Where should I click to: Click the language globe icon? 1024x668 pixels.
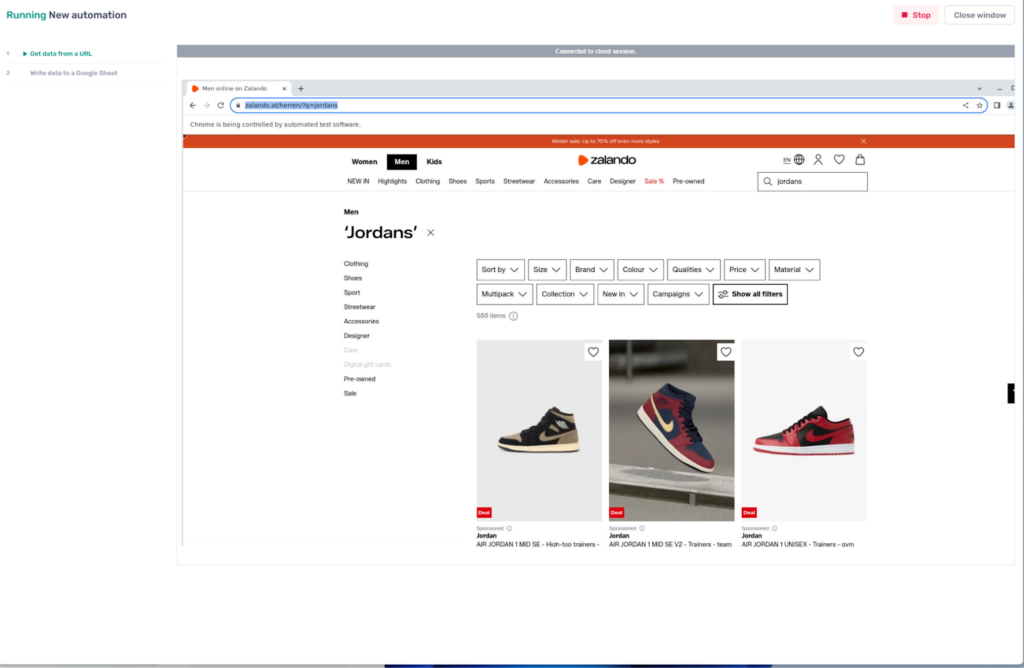click(799, 160)
